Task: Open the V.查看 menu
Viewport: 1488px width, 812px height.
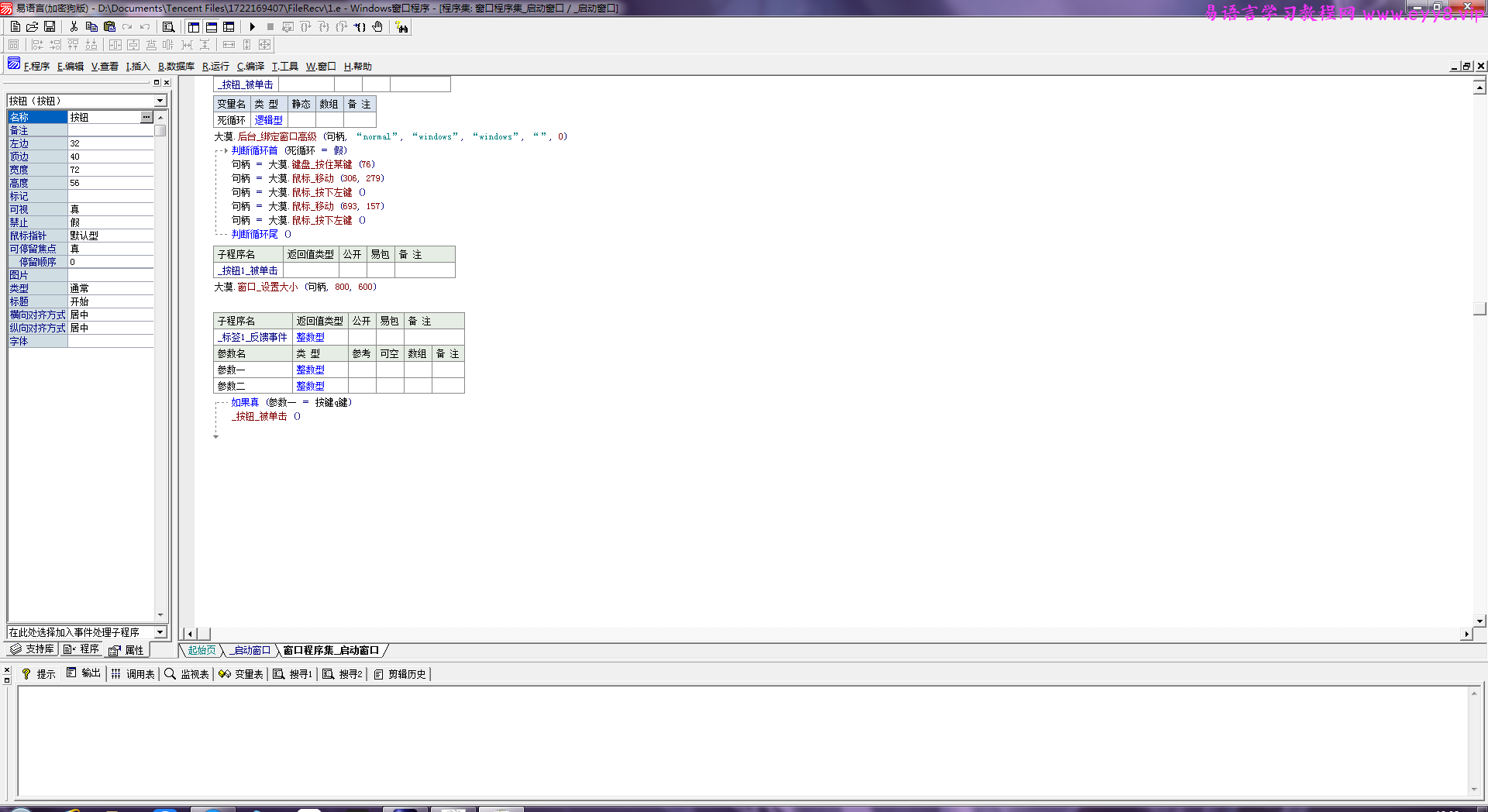Action: point(105,67)
